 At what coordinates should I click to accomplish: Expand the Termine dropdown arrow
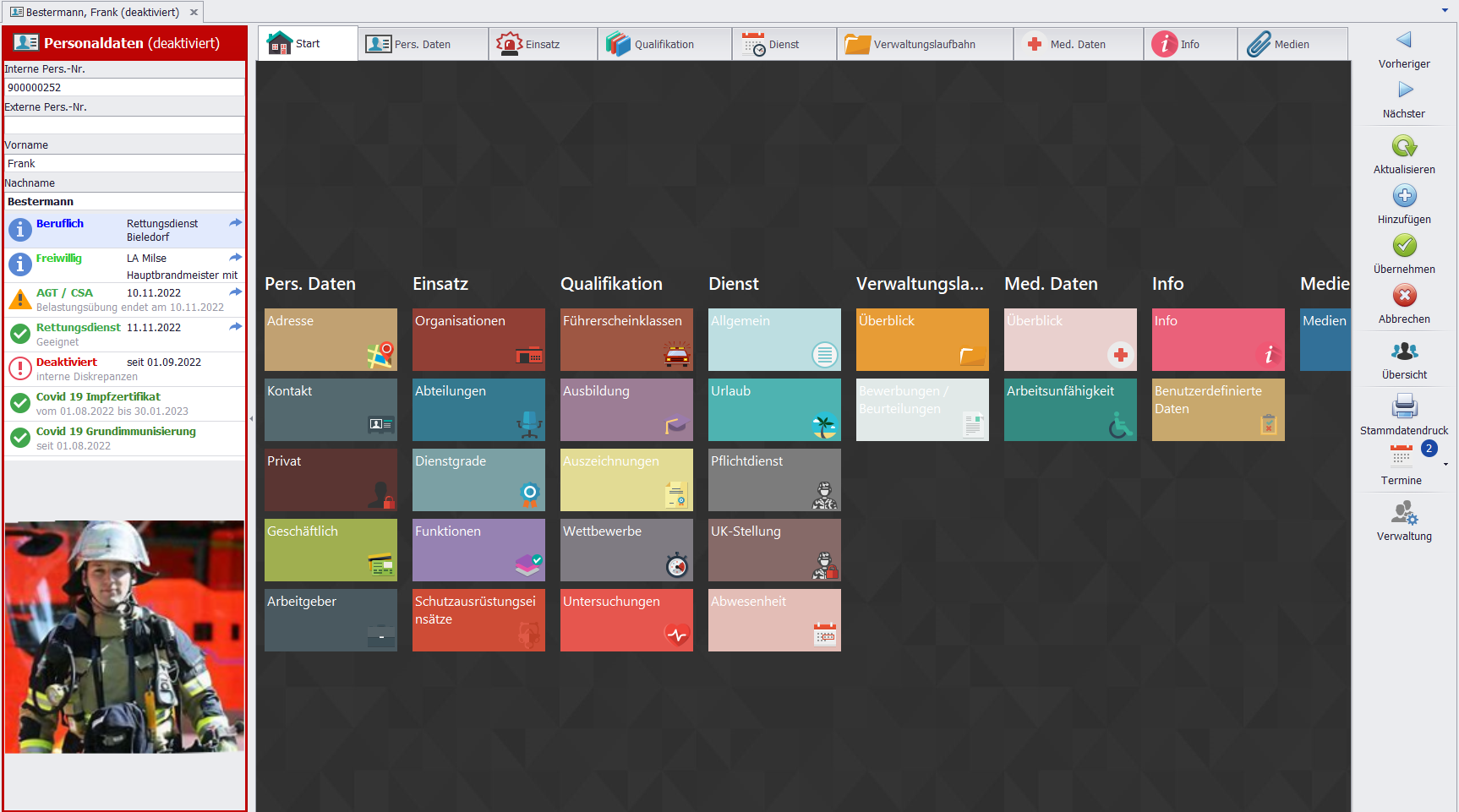[1445, 465]
